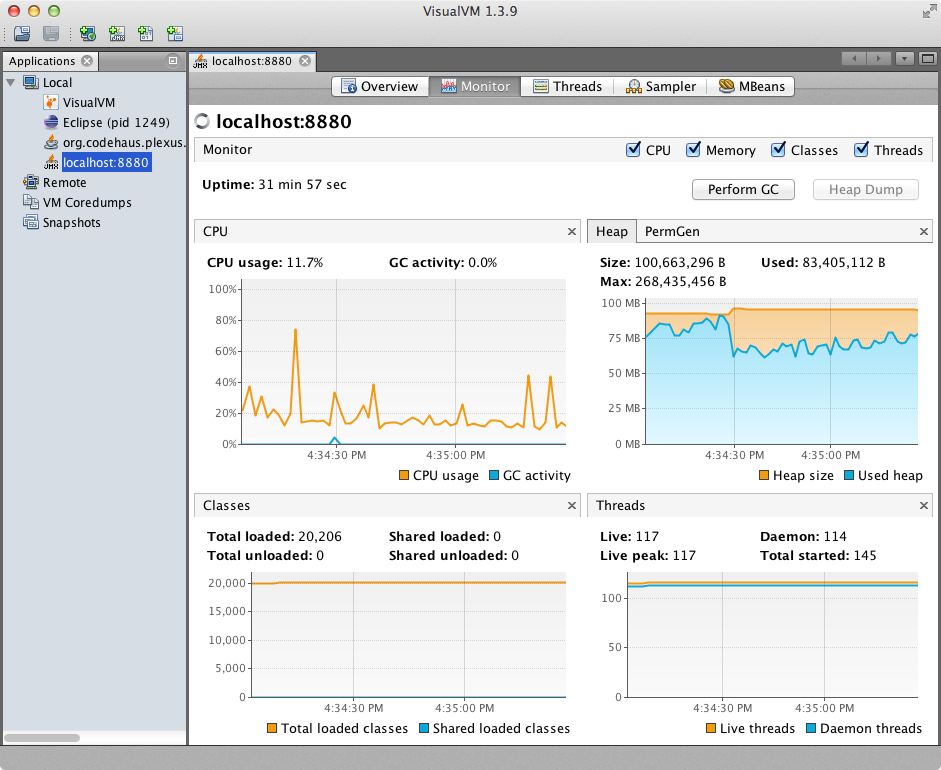Click the Max 268,435,456 B heap value
Image resolution: width=941 pixels, height=770 pixels.
pos(680,282)
